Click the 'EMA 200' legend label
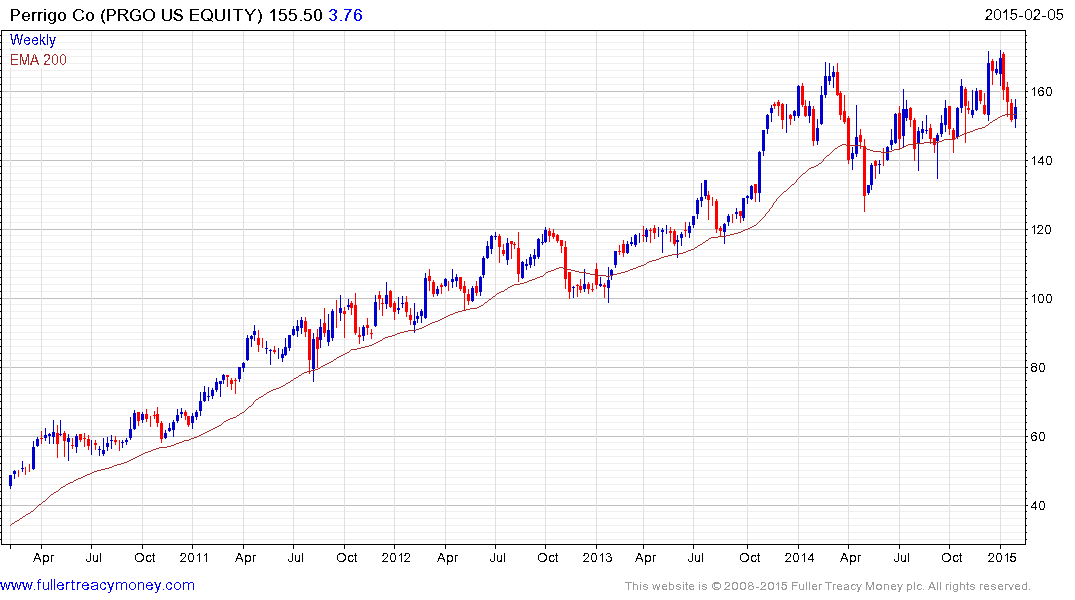 38,60
